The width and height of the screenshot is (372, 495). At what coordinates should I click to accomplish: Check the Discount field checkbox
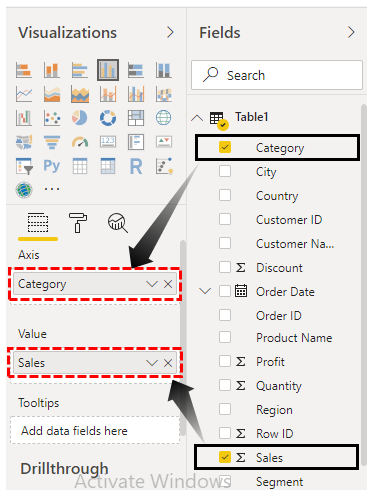tap(225, 267)
